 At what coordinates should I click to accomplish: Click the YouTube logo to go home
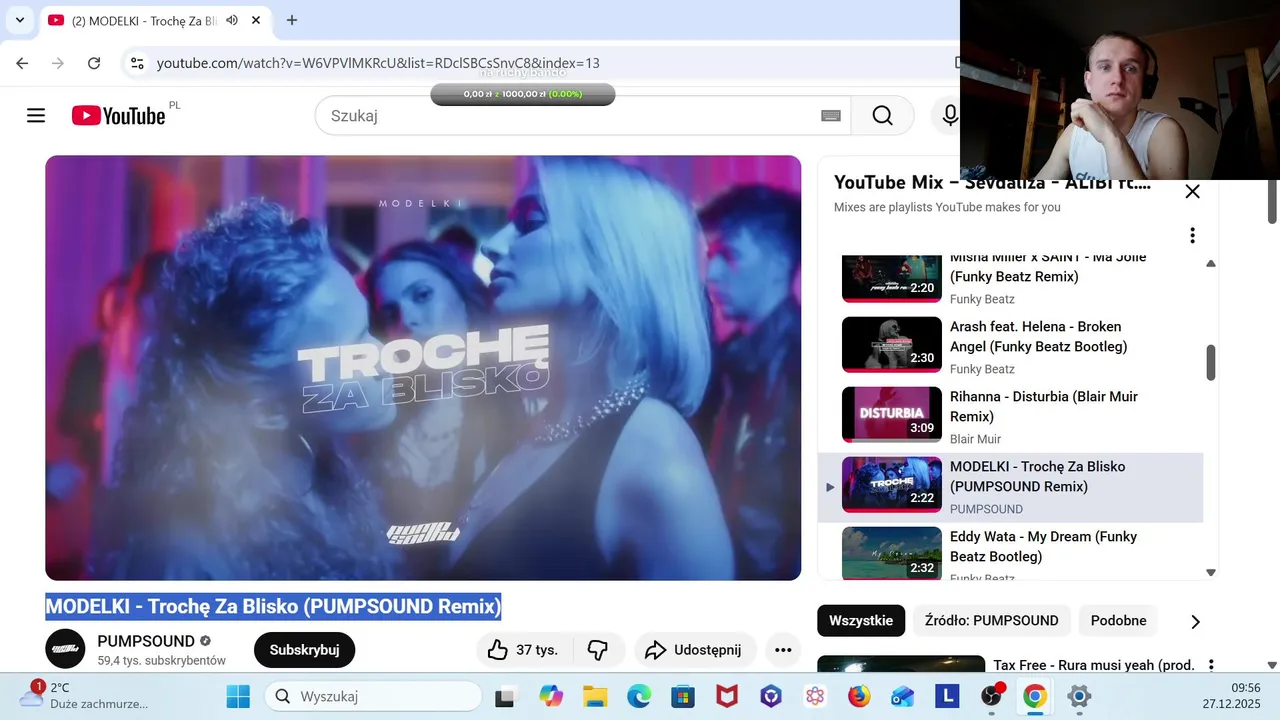coord(118,116)
